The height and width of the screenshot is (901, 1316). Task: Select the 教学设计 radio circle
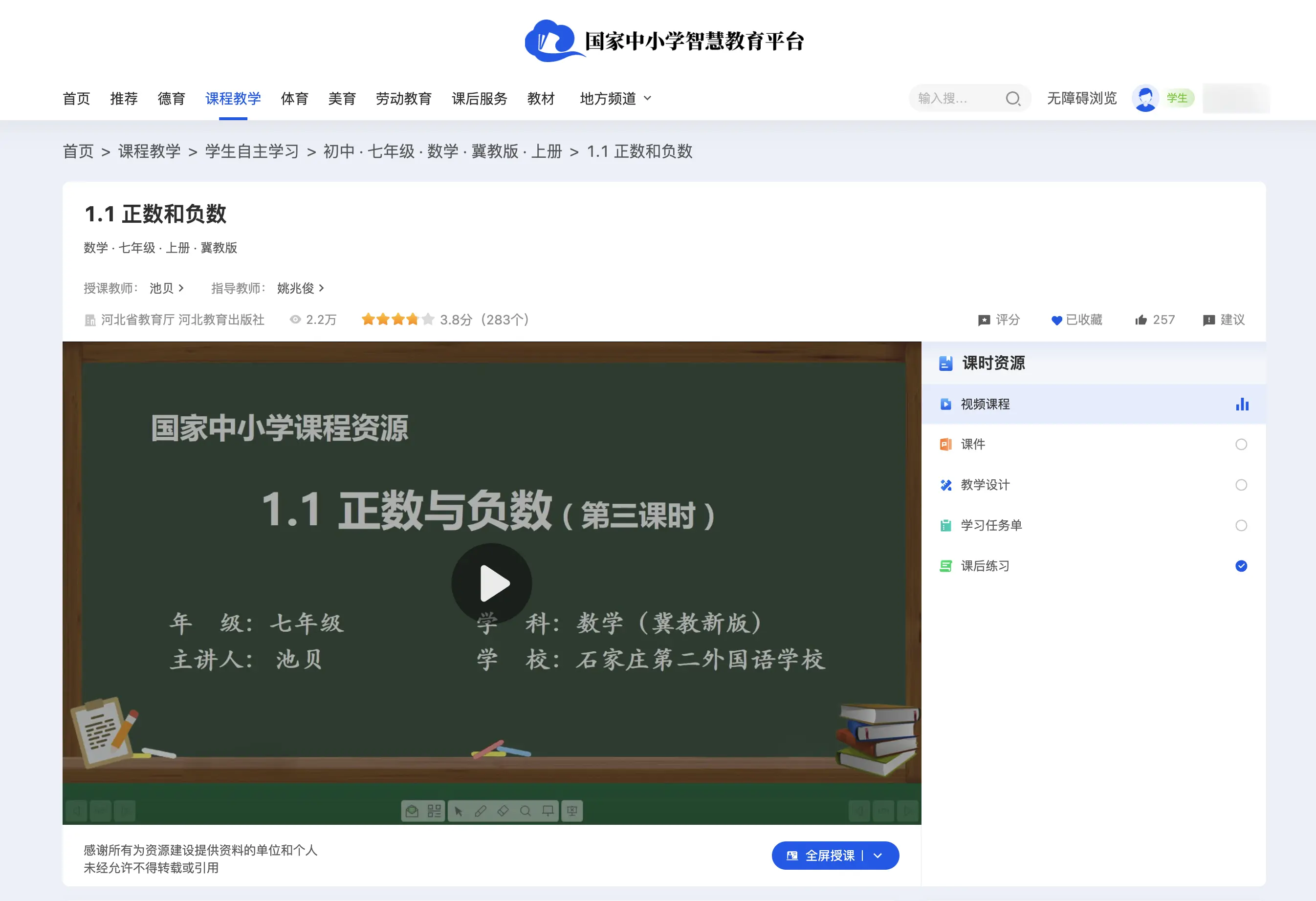pyautogui.click(x=1241, y=485)
